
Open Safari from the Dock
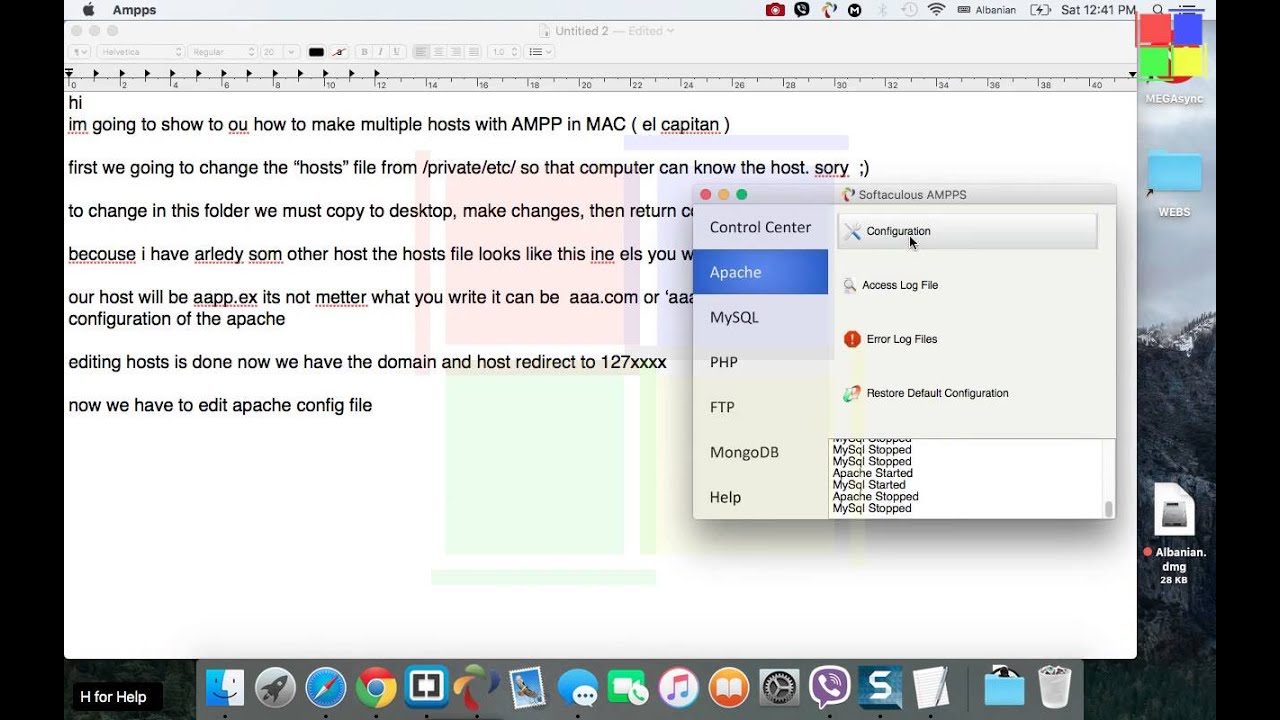coord(326,688)
